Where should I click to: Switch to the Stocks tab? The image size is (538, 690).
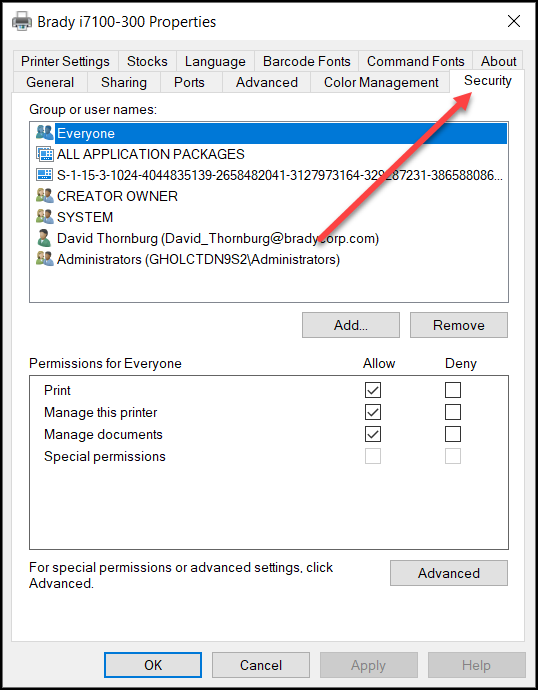[x=147, y=61]
